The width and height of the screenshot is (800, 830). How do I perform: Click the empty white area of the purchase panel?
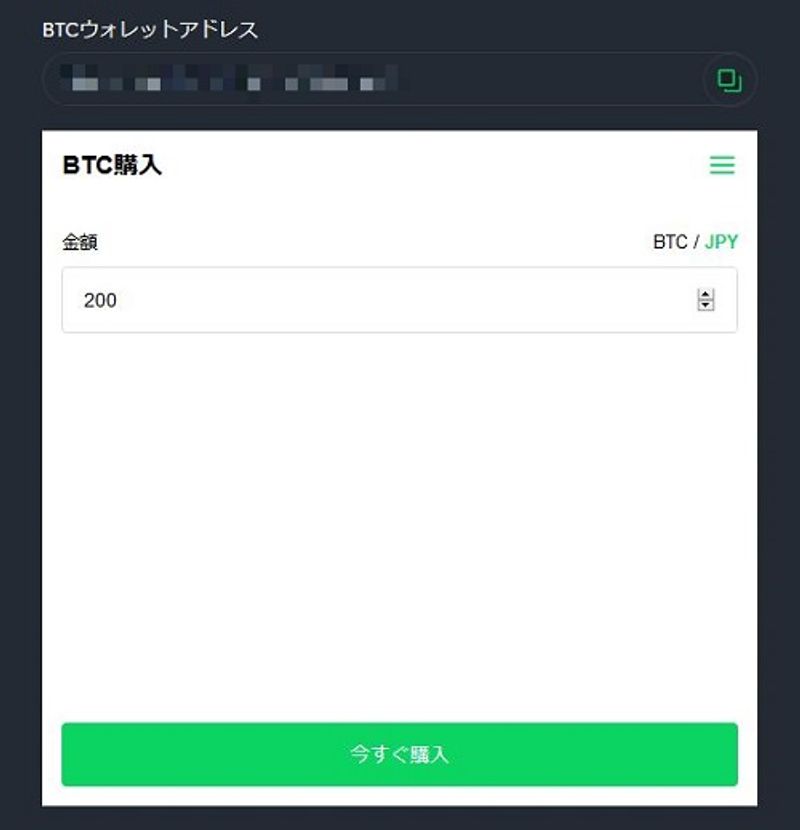[399, 524]
